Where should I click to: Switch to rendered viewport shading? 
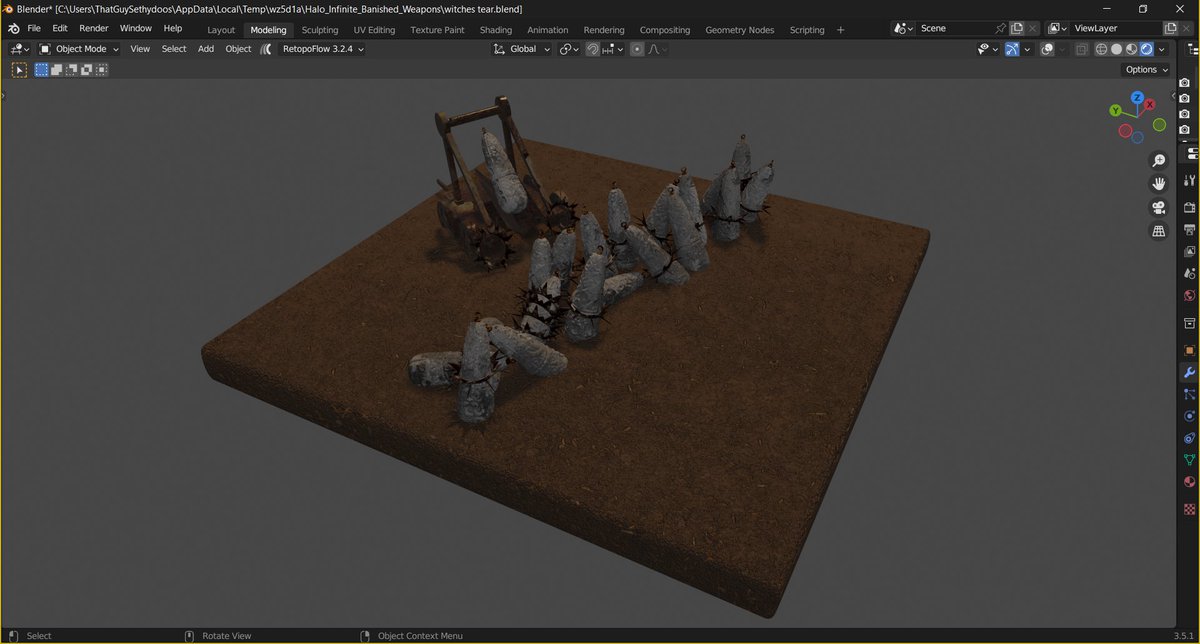[1146, 49]
